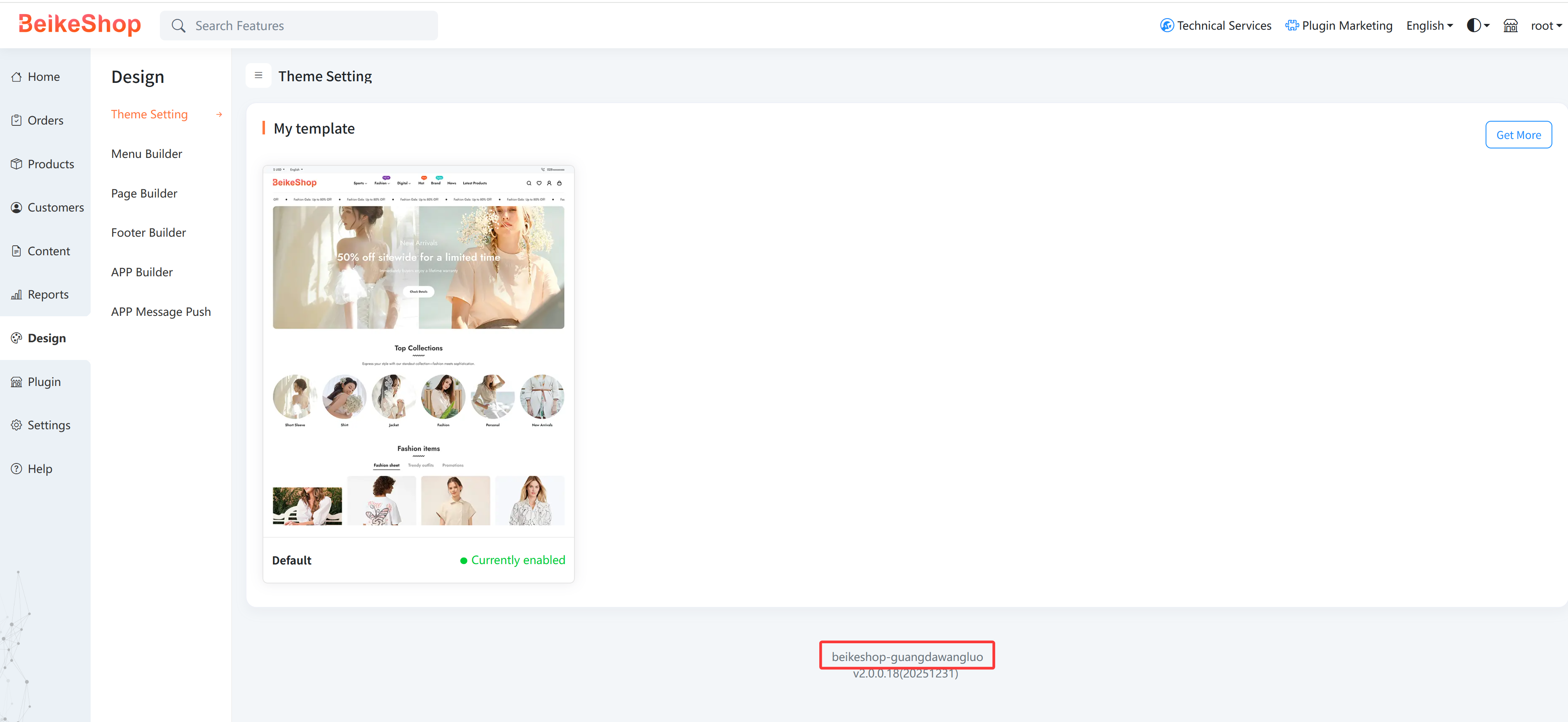The height and width of the screenshot is (722, 1568).
Task: Select Footer Builder from Design menu
Action: coord(148,232)
